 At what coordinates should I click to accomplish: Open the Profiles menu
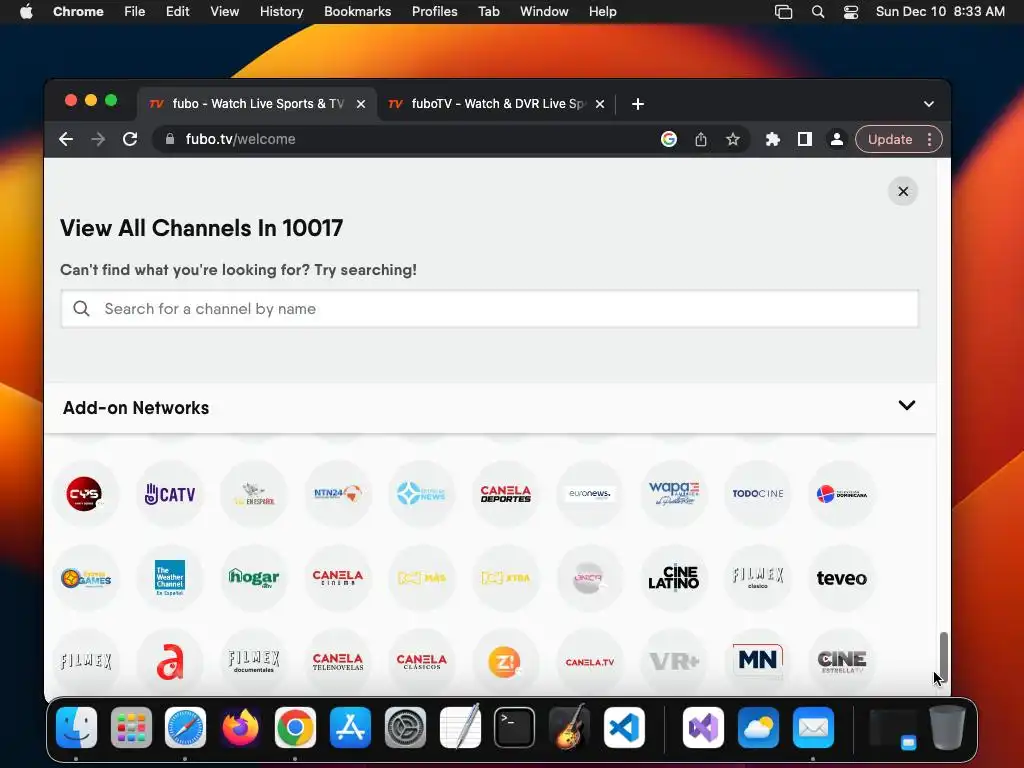click(x=434, y=12)
